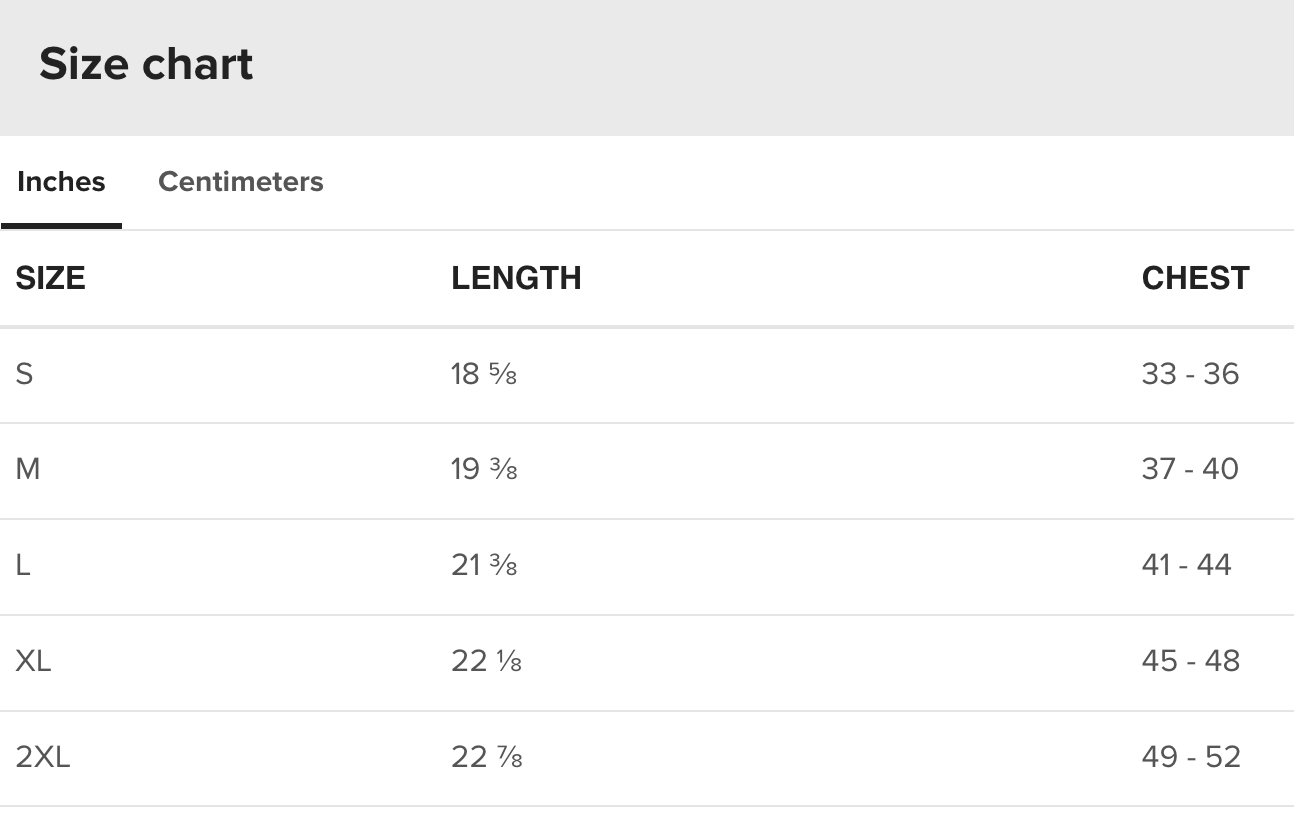Click the LENGTH column header
This screenshot has width=1294, height=834.
click(516, 278)
